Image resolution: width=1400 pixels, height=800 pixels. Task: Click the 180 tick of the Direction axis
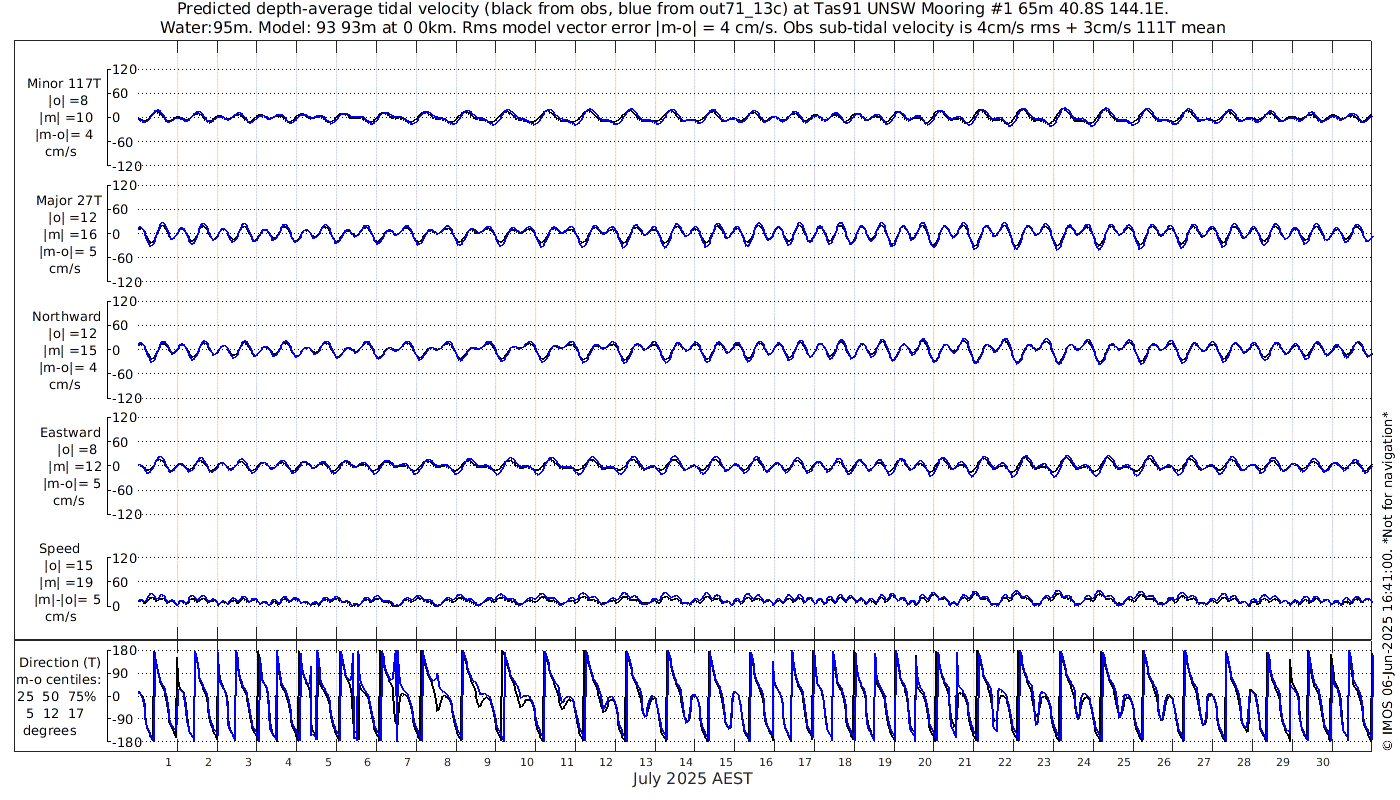(x=122, y=651)
